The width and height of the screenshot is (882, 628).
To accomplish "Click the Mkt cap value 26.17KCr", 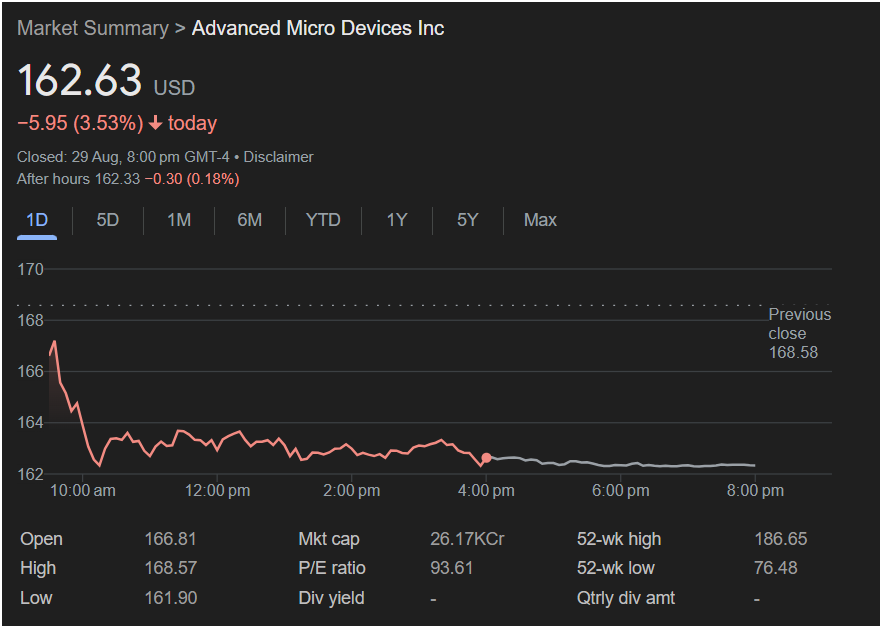I will pos(467,539).
